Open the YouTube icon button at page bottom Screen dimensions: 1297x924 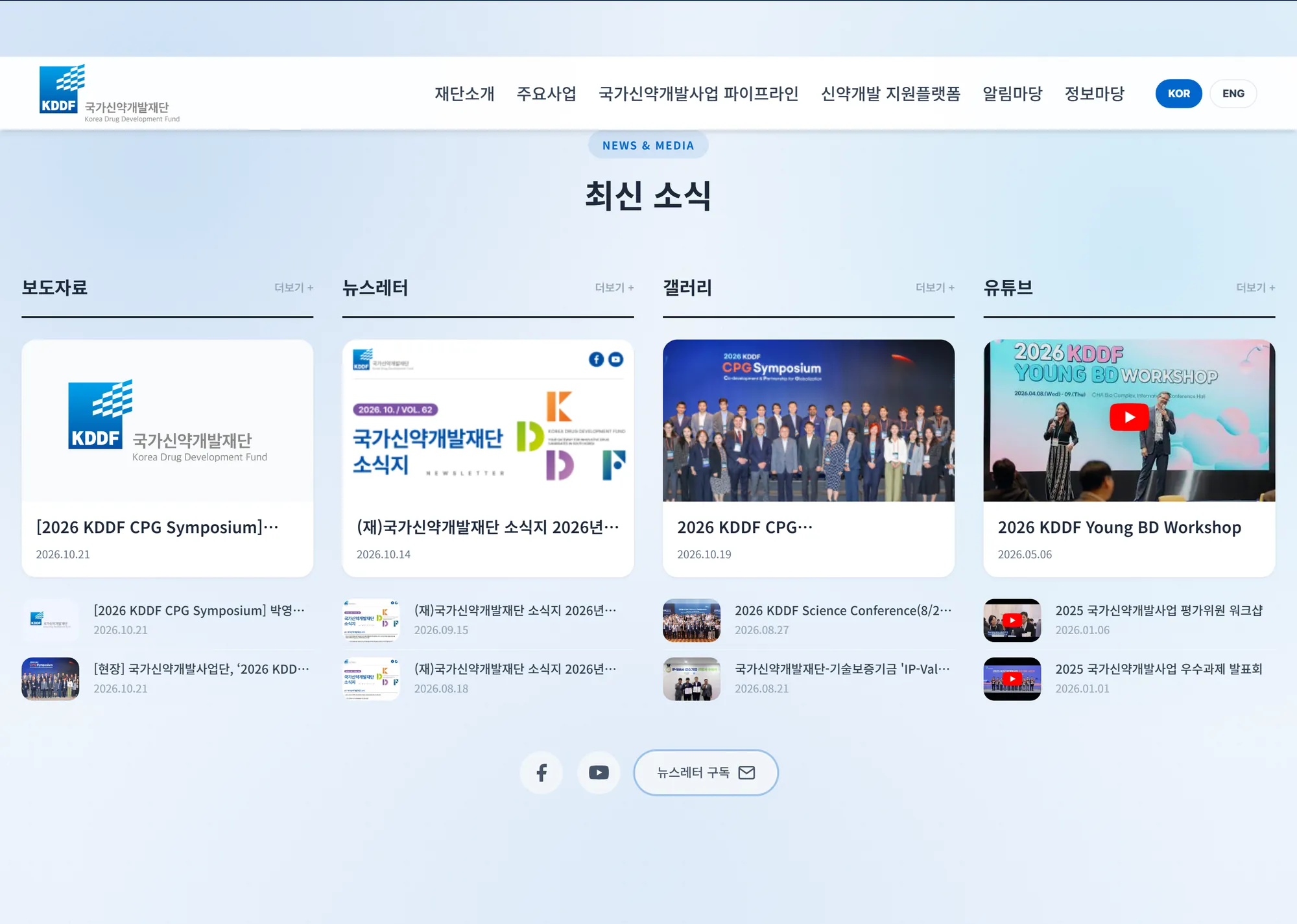coord(599,772)
